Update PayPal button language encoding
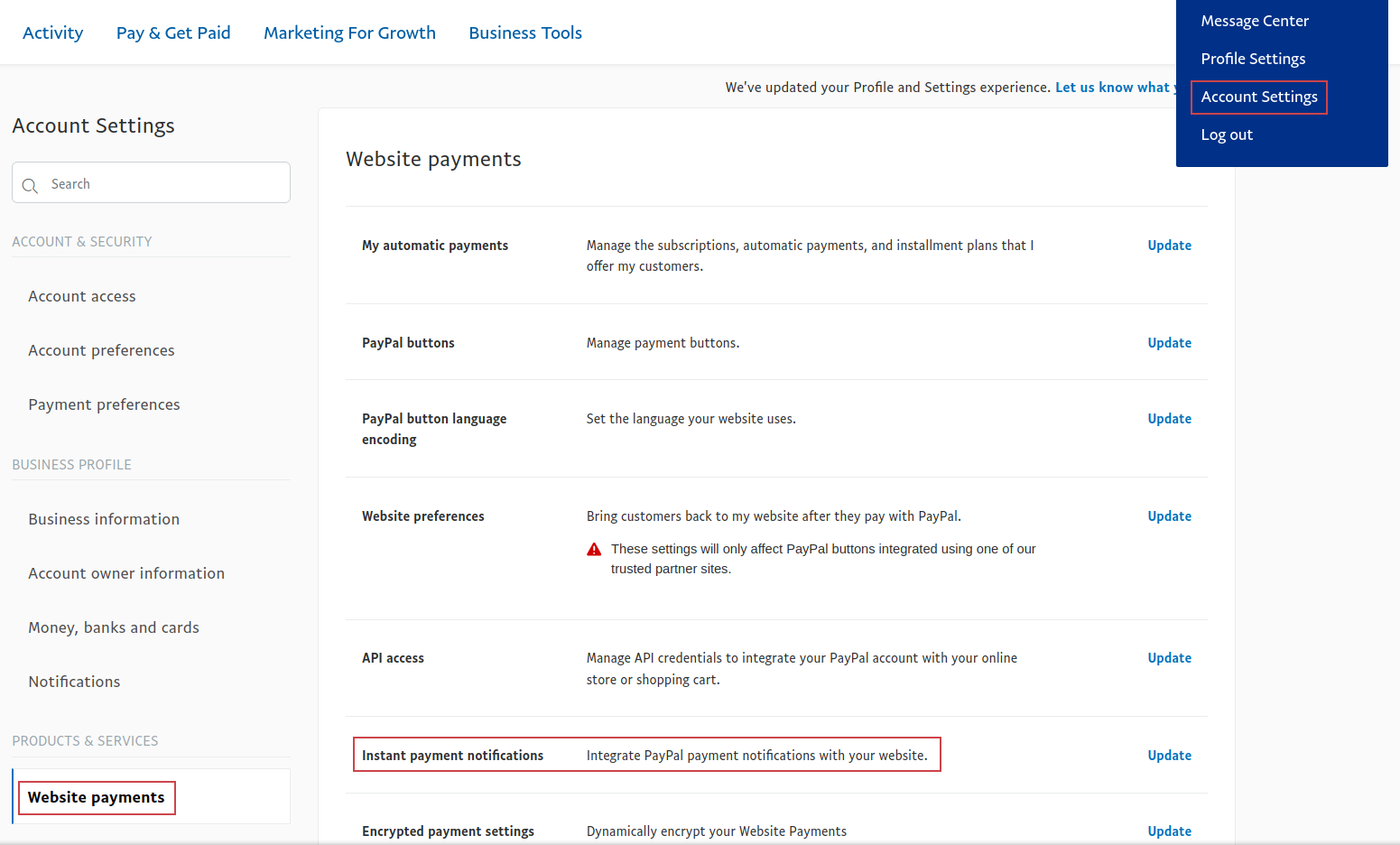 [1169, 419]
